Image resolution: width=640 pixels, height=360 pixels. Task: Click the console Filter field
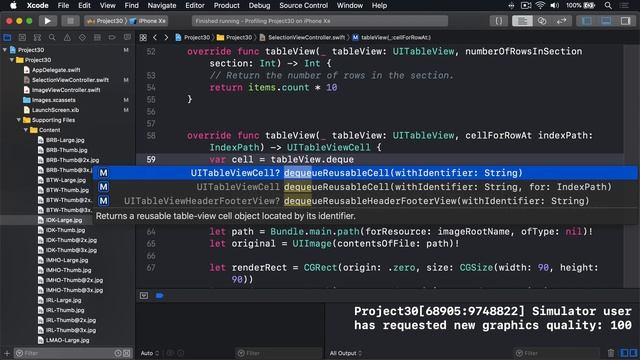557,353
